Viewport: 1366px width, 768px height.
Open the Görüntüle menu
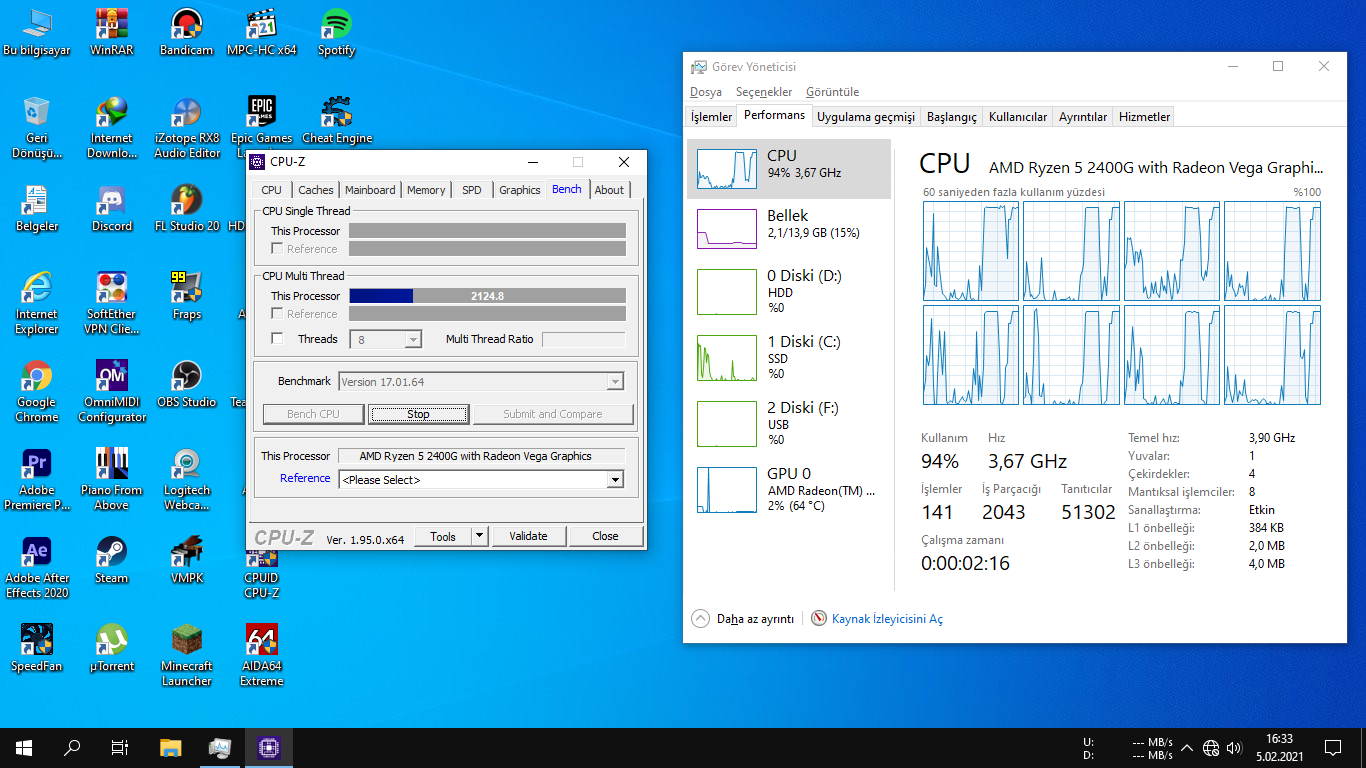pyautogui.click(x=833, y=92)
